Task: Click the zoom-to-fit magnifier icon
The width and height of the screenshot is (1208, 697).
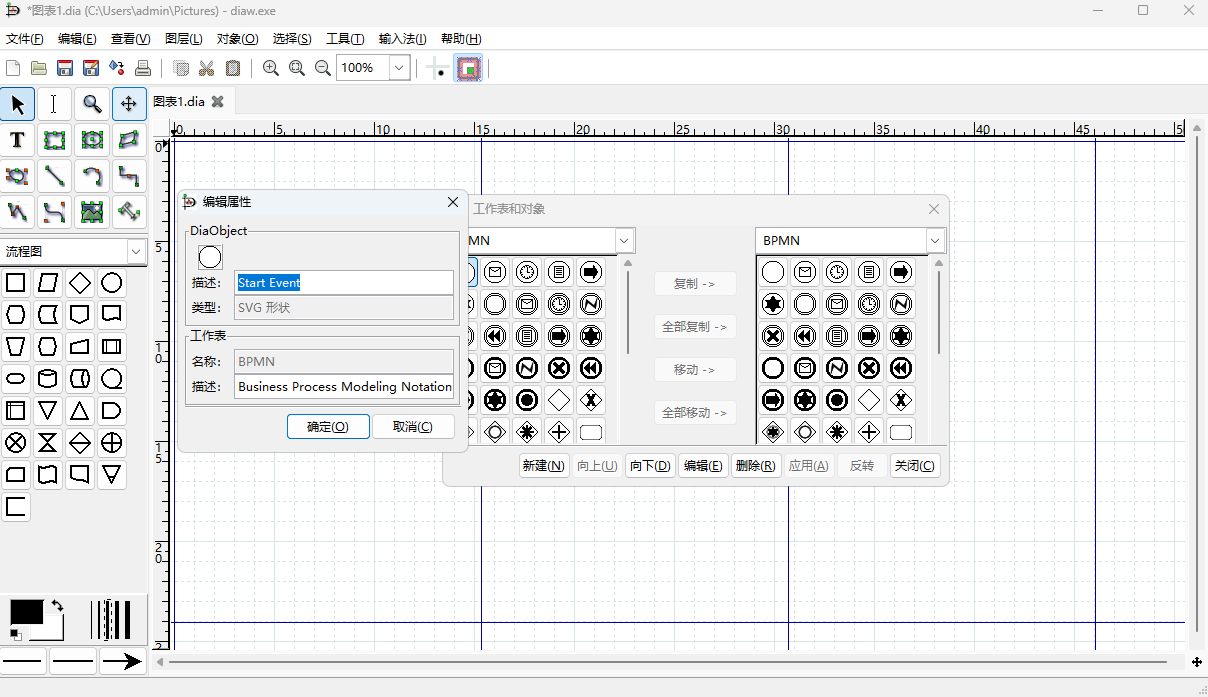Action: click(297, 68)
